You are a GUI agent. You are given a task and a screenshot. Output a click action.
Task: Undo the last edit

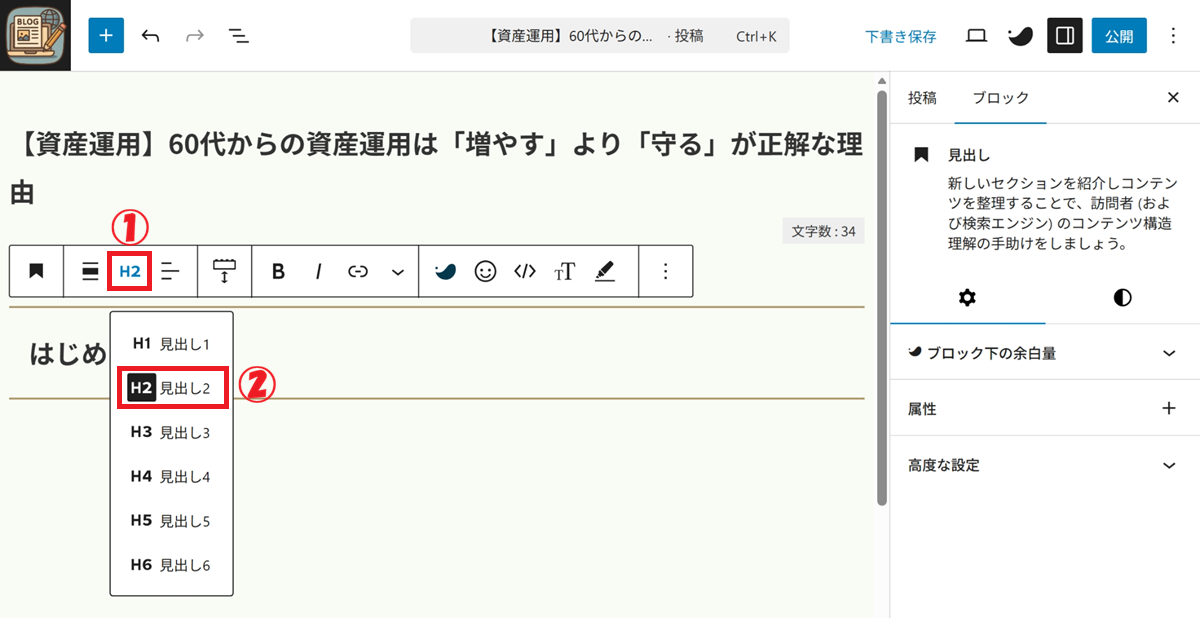click(x=151, y=36)
